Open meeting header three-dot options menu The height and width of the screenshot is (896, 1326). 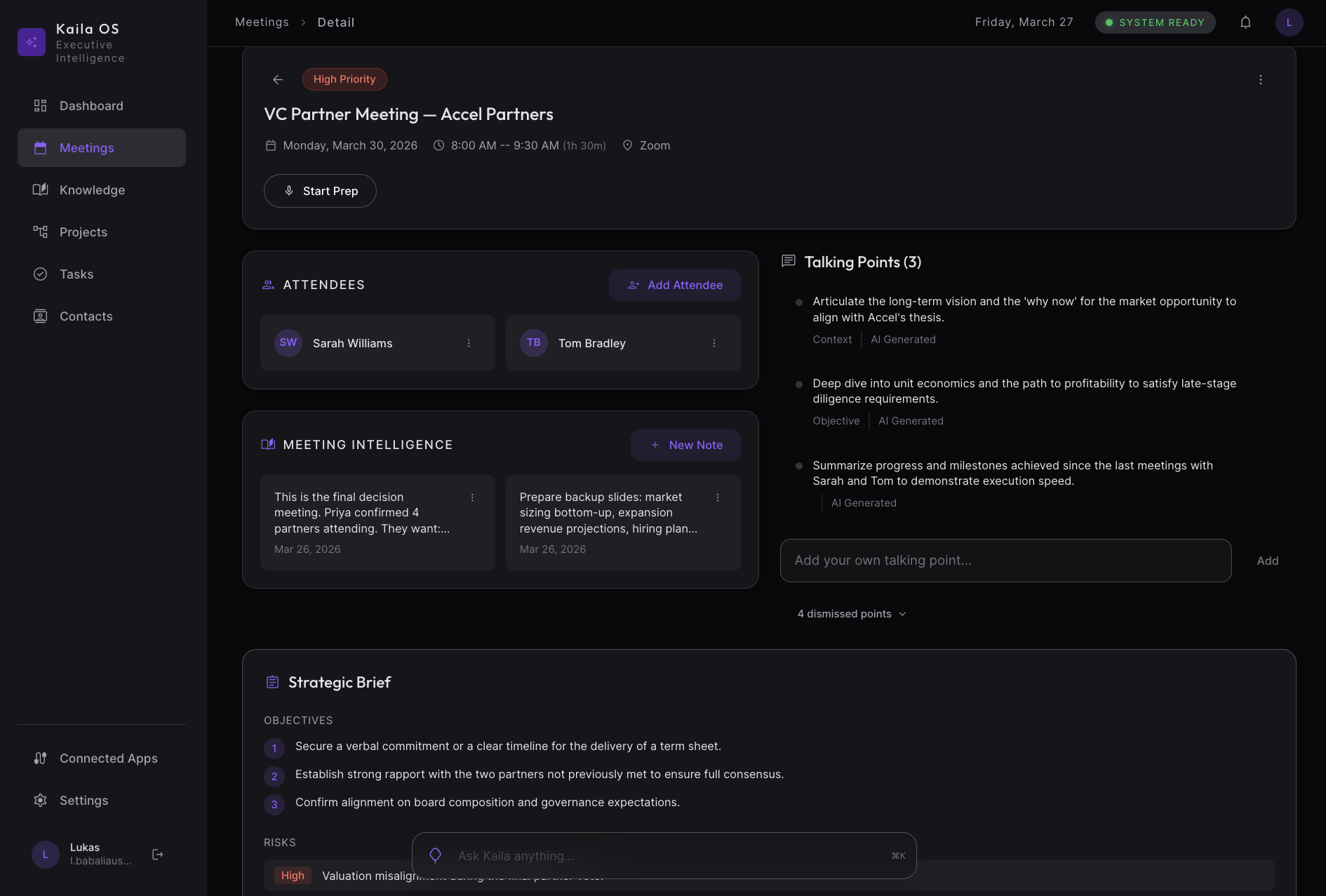tap(1260, 79)
